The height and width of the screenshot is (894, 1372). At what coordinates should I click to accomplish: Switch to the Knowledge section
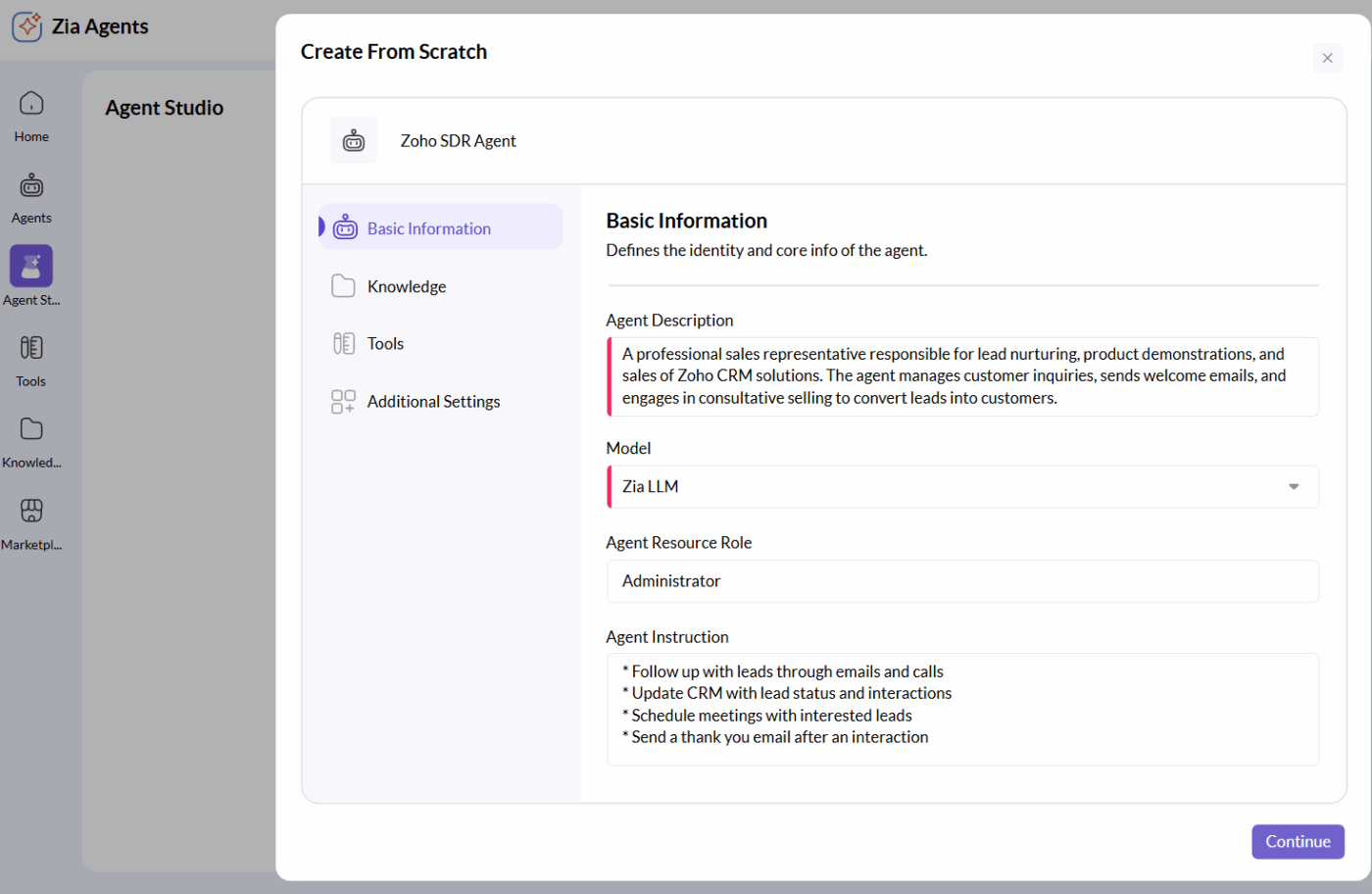pos(406,285)
